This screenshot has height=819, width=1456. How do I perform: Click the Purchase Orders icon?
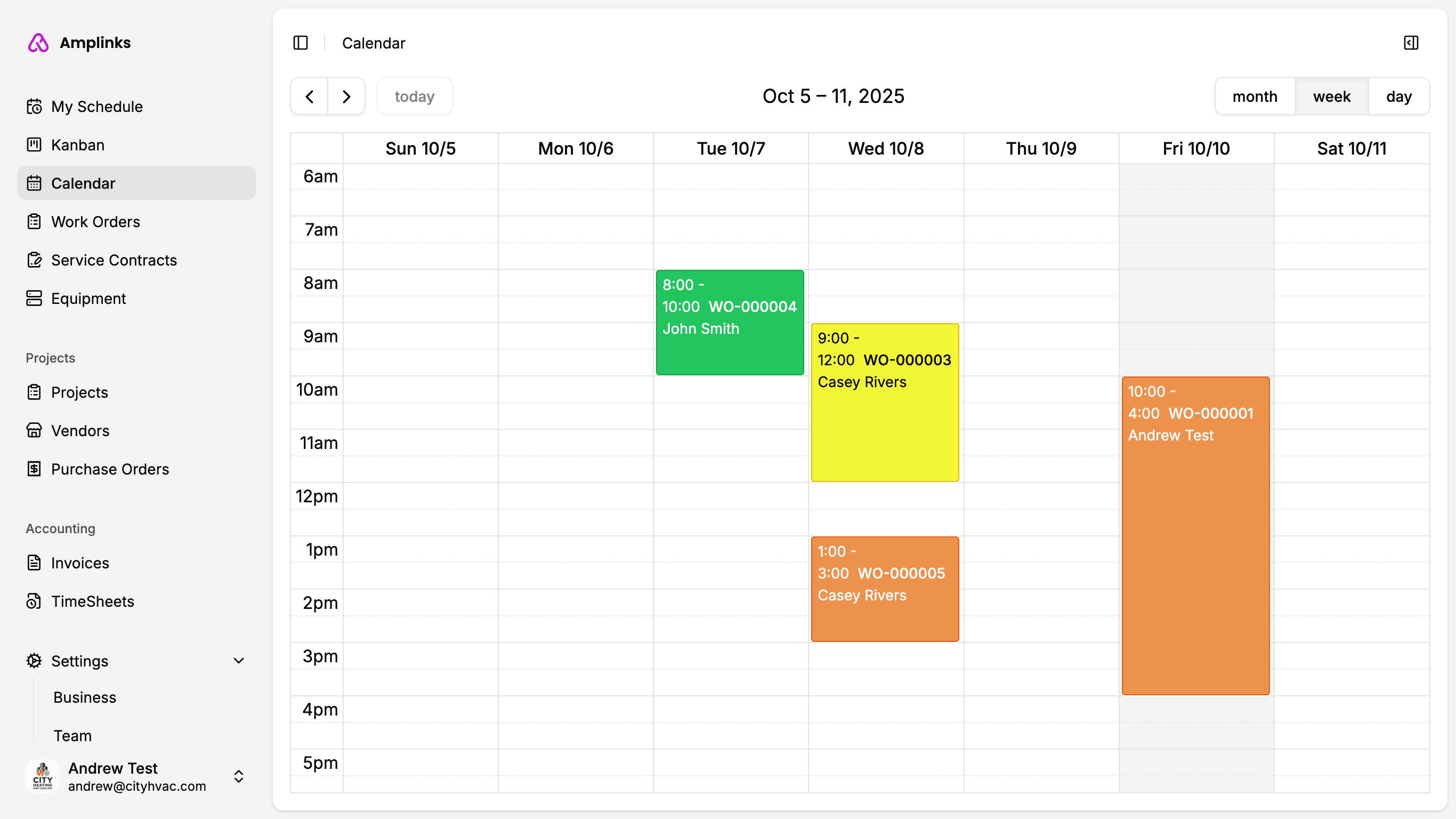34,469
